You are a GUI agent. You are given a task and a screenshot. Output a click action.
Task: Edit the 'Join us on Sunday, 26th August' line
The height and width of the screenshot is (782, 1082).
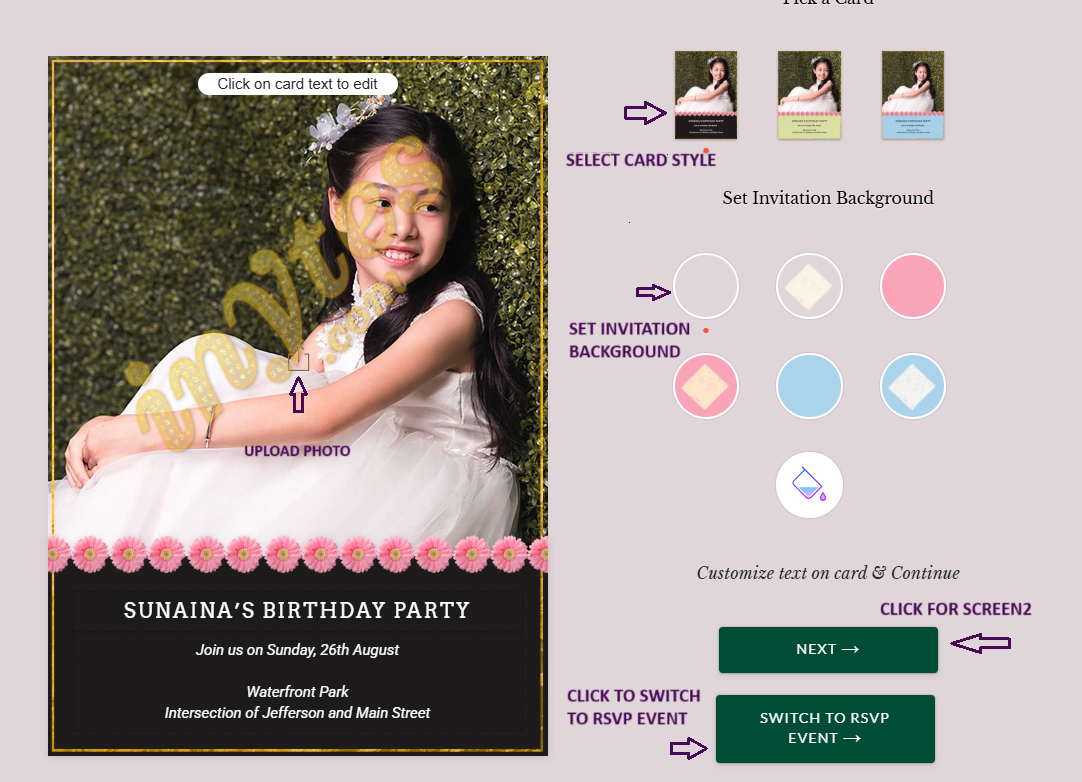coord(297,650)
